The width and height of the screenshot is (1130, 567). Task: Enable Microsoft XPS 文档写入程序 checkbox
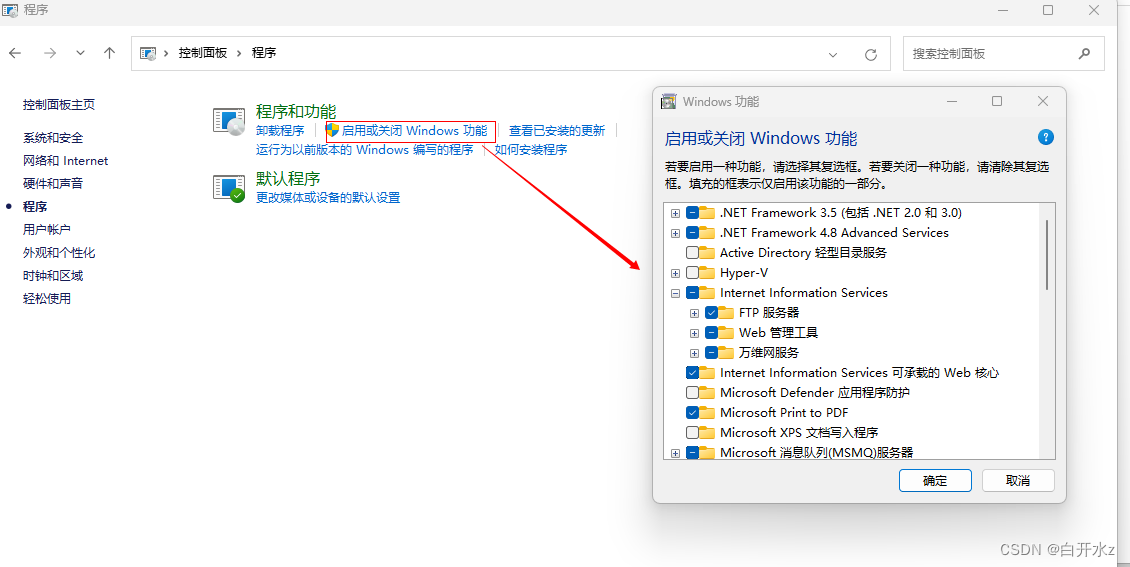[x=692, y=433]
